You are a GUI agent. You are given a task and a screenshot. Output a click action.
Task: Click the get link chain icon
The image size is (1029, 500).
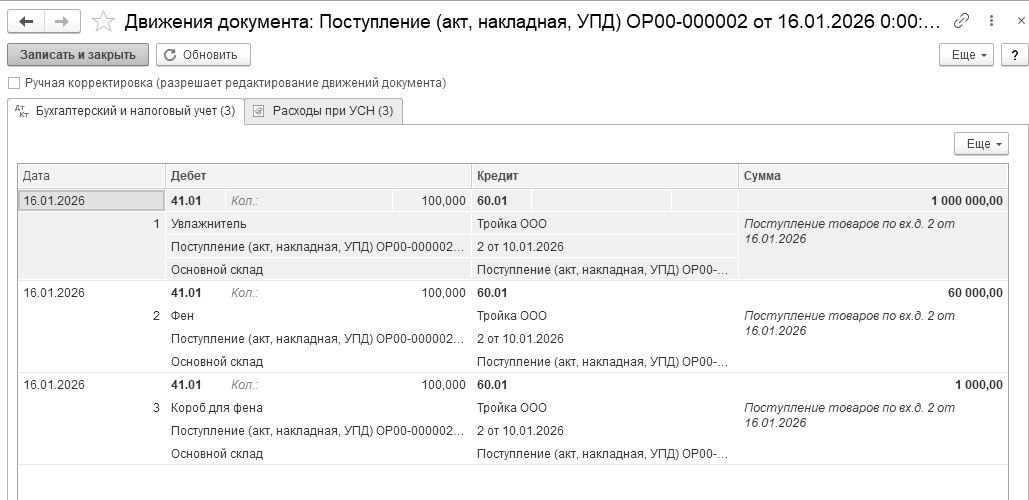pos(962,20)
